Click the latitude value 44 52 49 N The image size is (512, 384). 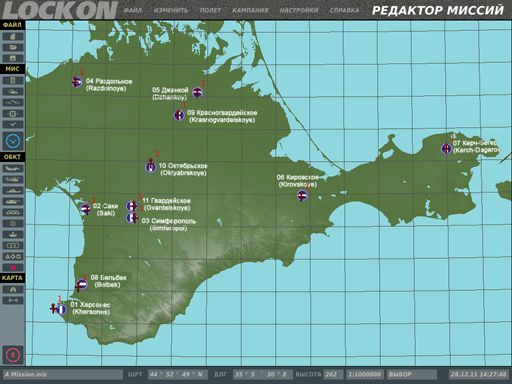[x=178, y=374]
